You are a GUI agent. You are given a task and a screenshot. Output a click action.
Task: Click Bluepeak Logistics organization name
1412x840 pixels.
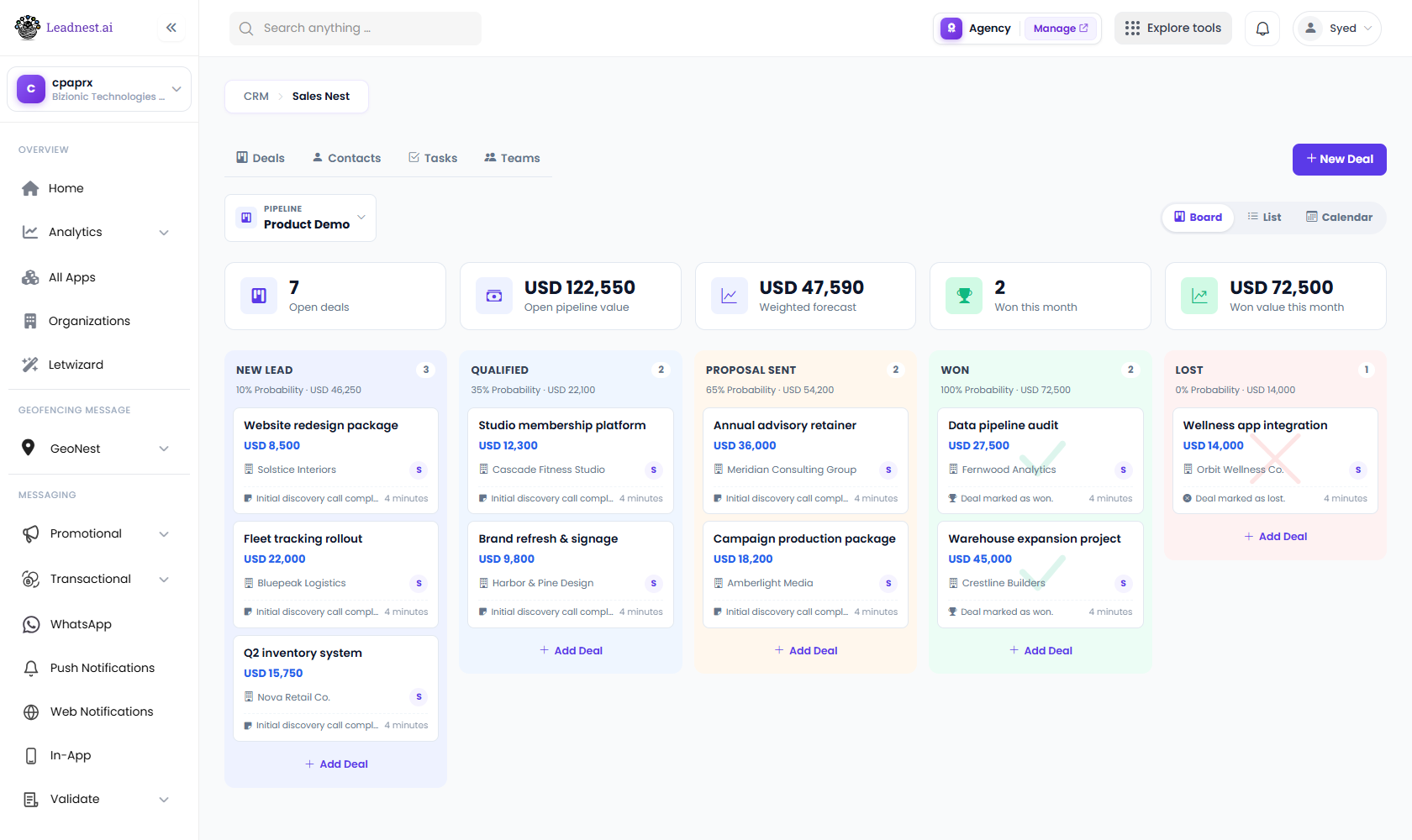coord(302,583)
